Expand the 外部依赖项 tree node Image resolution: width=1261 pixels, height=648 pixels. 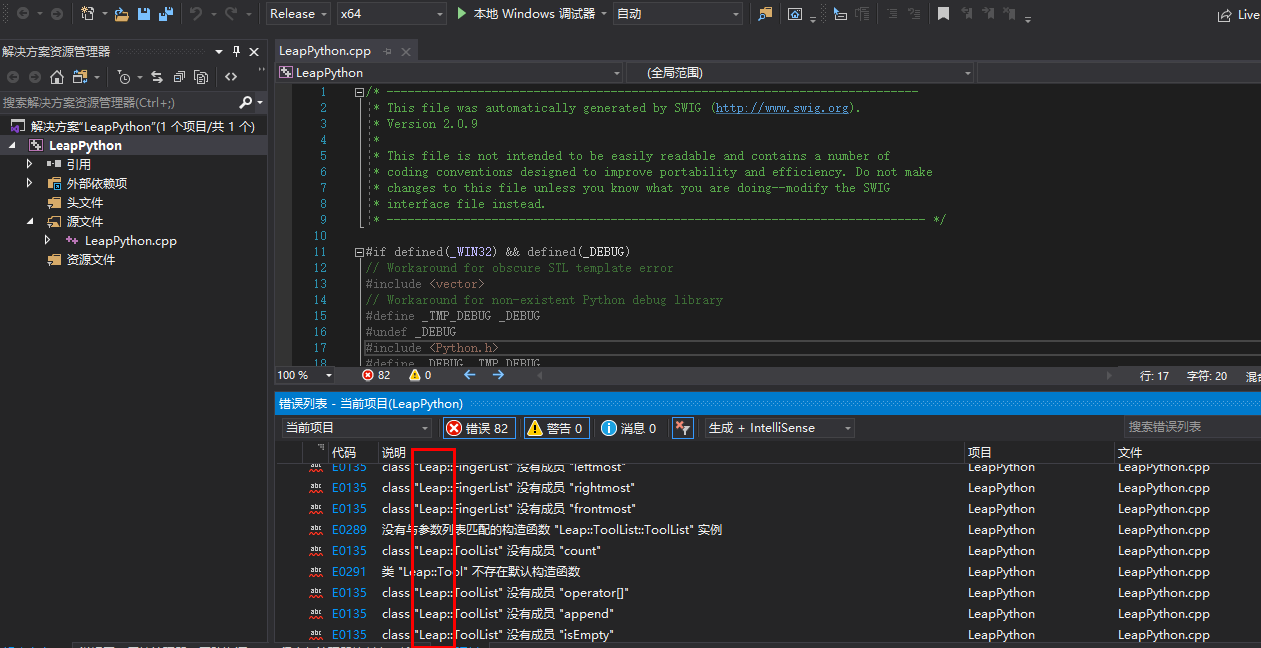coord(30,183)
